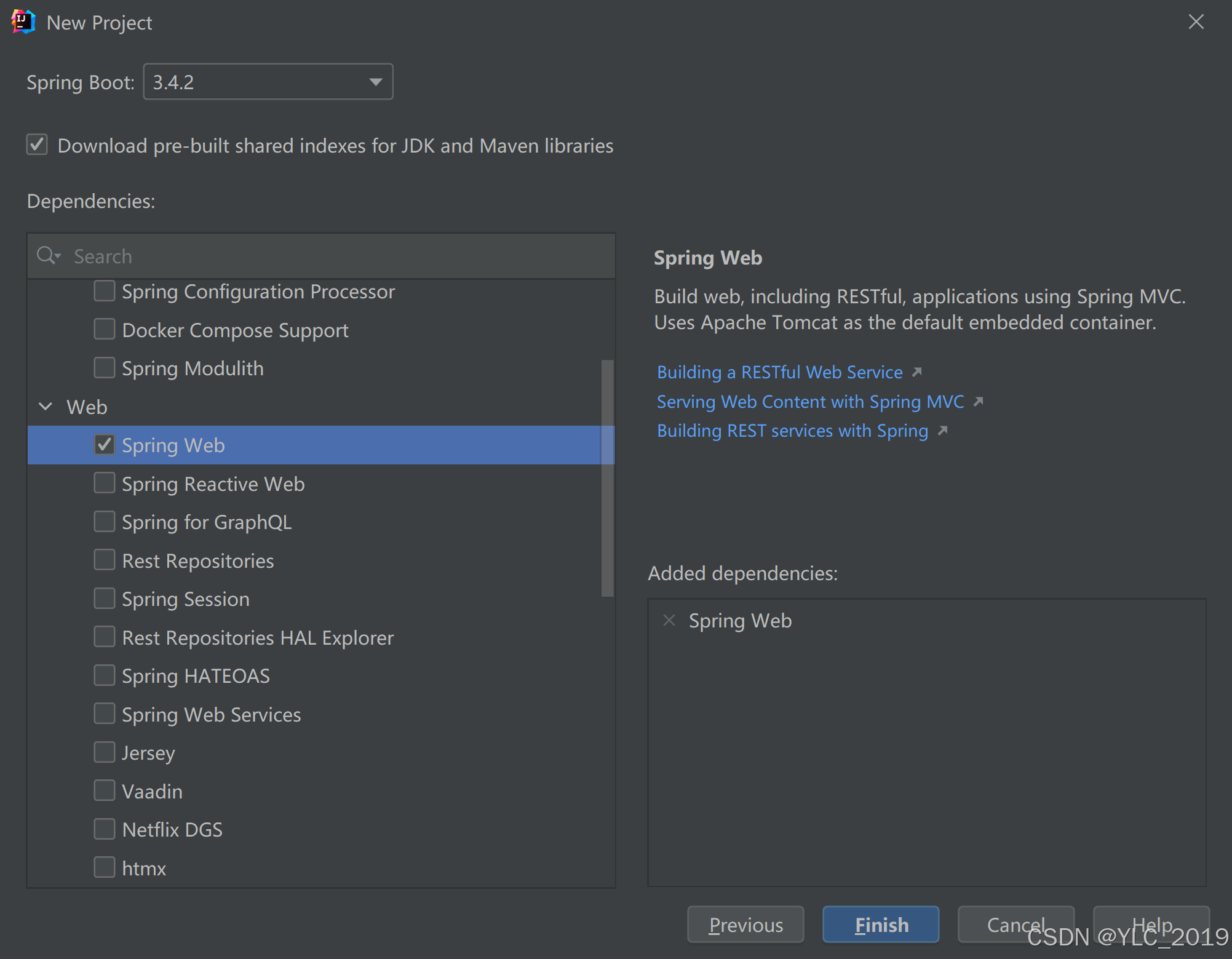Select the Rest Repositories HAL Explorer item
The width and height of the screenshot is (1232, 959).
point(257,638)
